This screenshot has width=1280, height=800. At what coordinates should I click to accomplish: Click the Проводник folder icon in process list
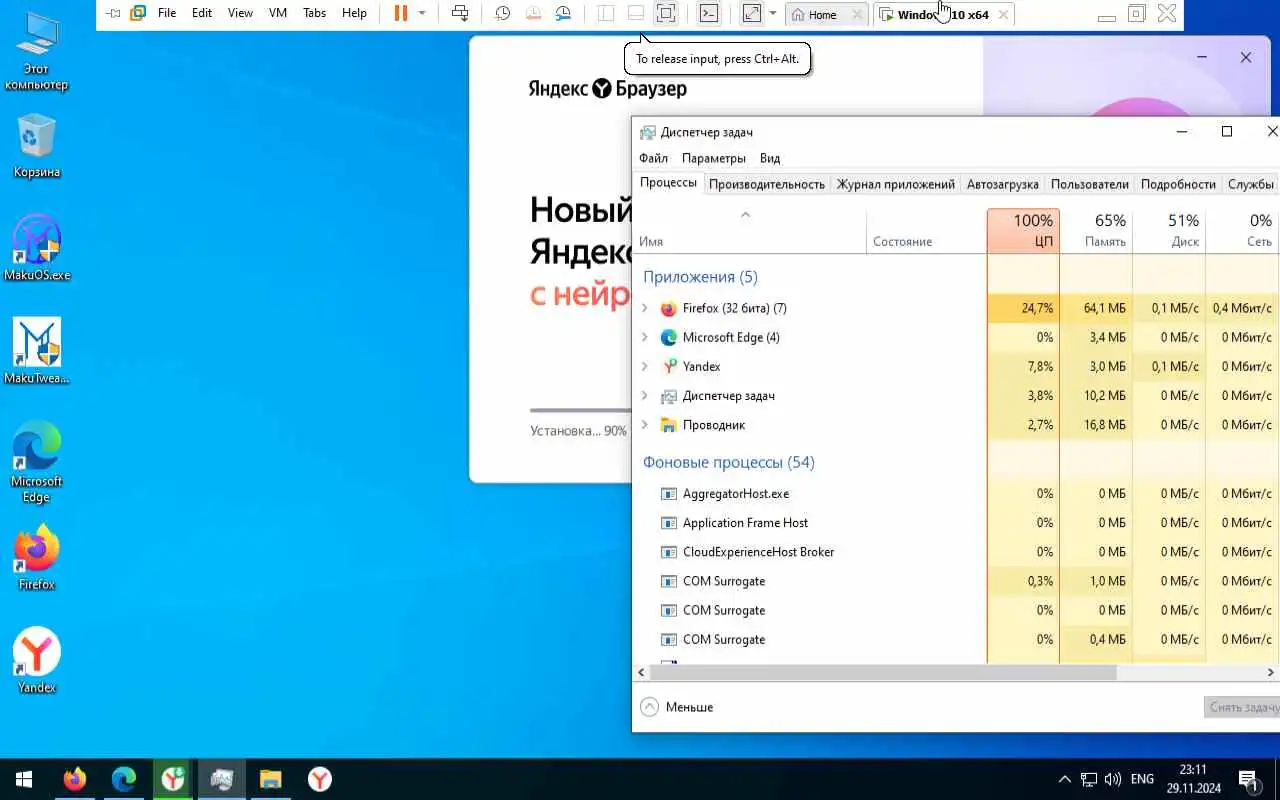(x=669, y=425)
